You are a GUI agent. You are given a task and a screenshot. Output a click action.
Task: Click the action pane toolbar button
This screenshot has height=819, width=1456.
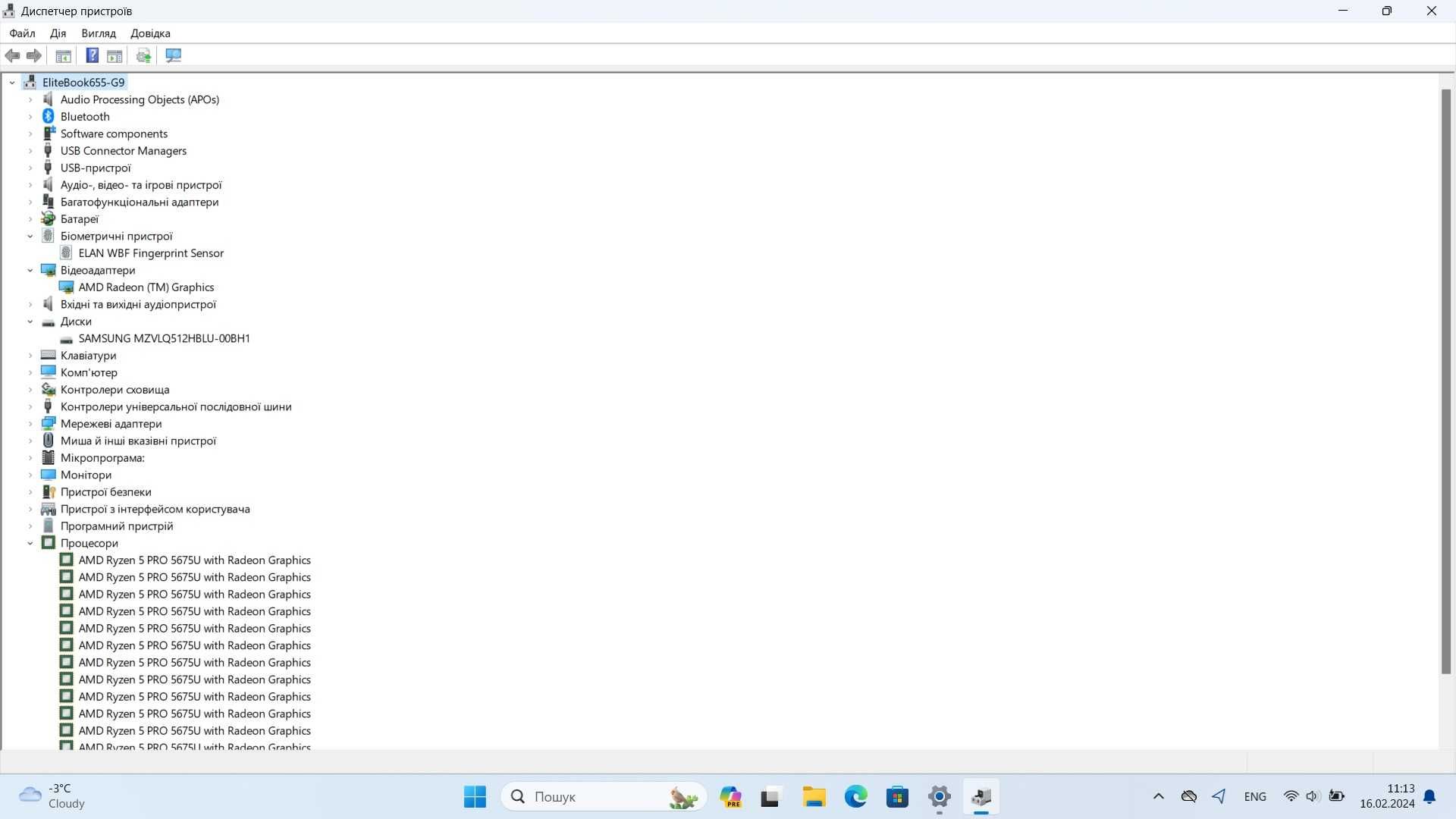pyautogui.click(x=115, y=55)
